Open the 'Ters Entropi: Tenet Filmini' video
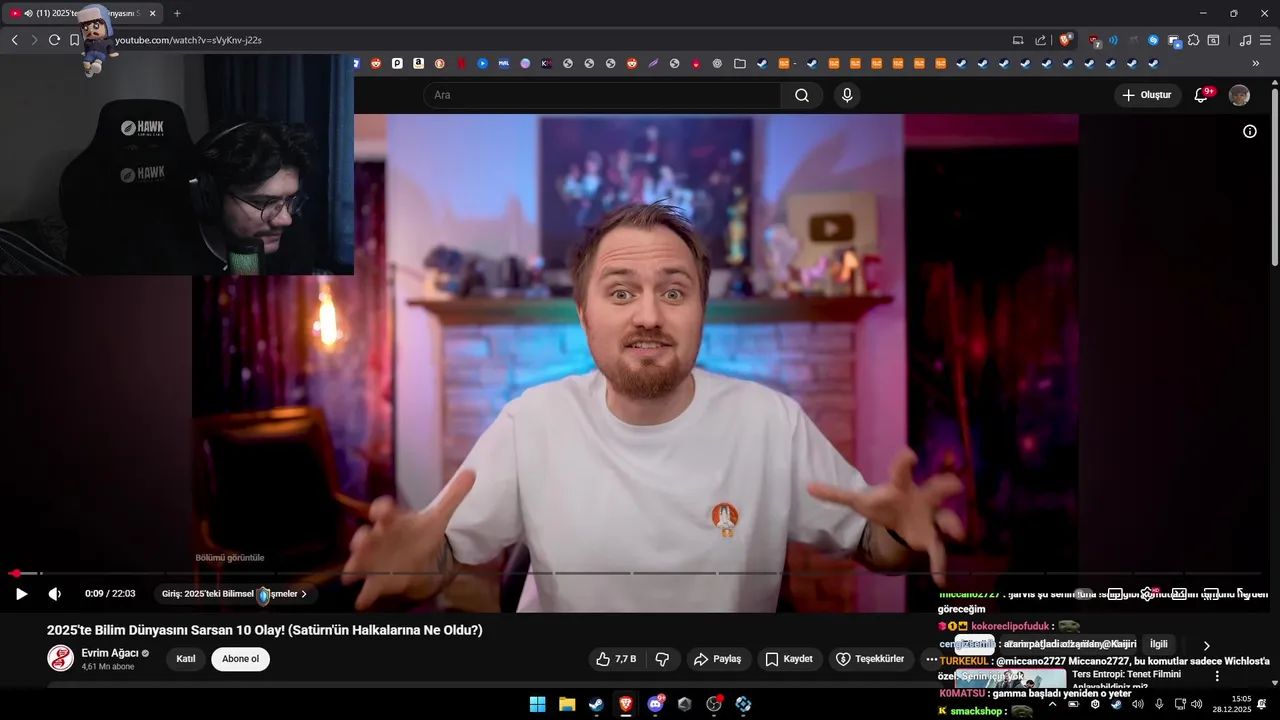1280x720 pixels. point(1126,675)
